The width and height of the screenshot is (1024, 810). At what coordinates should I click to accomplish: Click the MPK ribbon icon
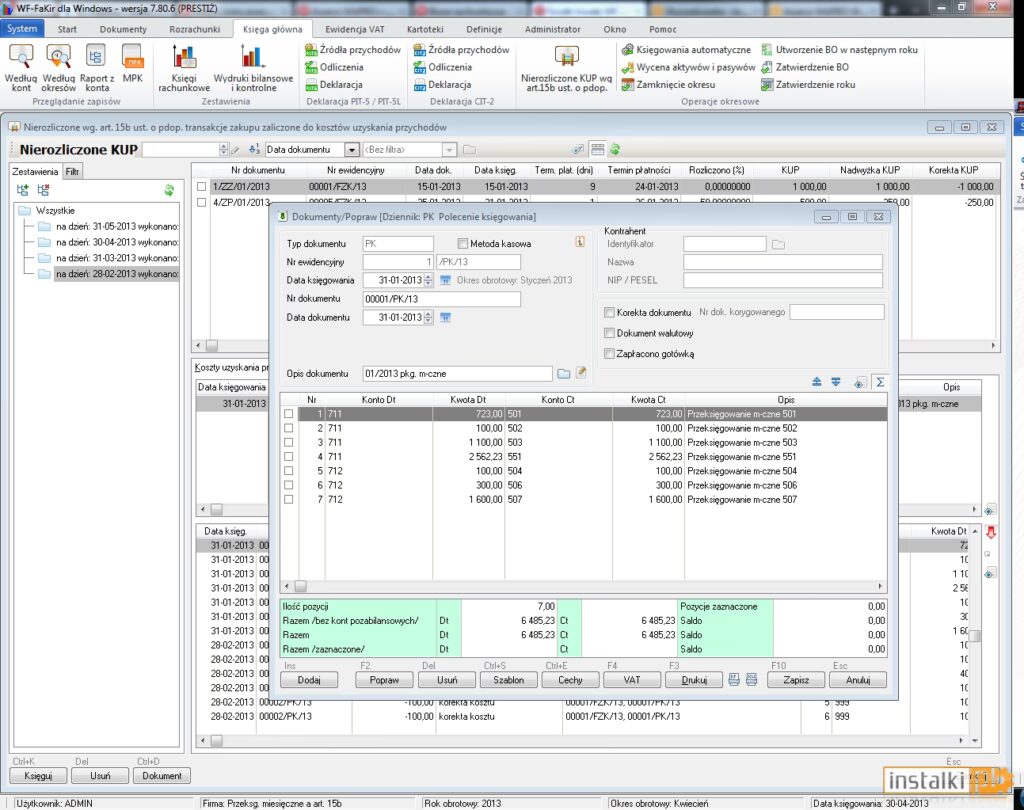[133, 58]
